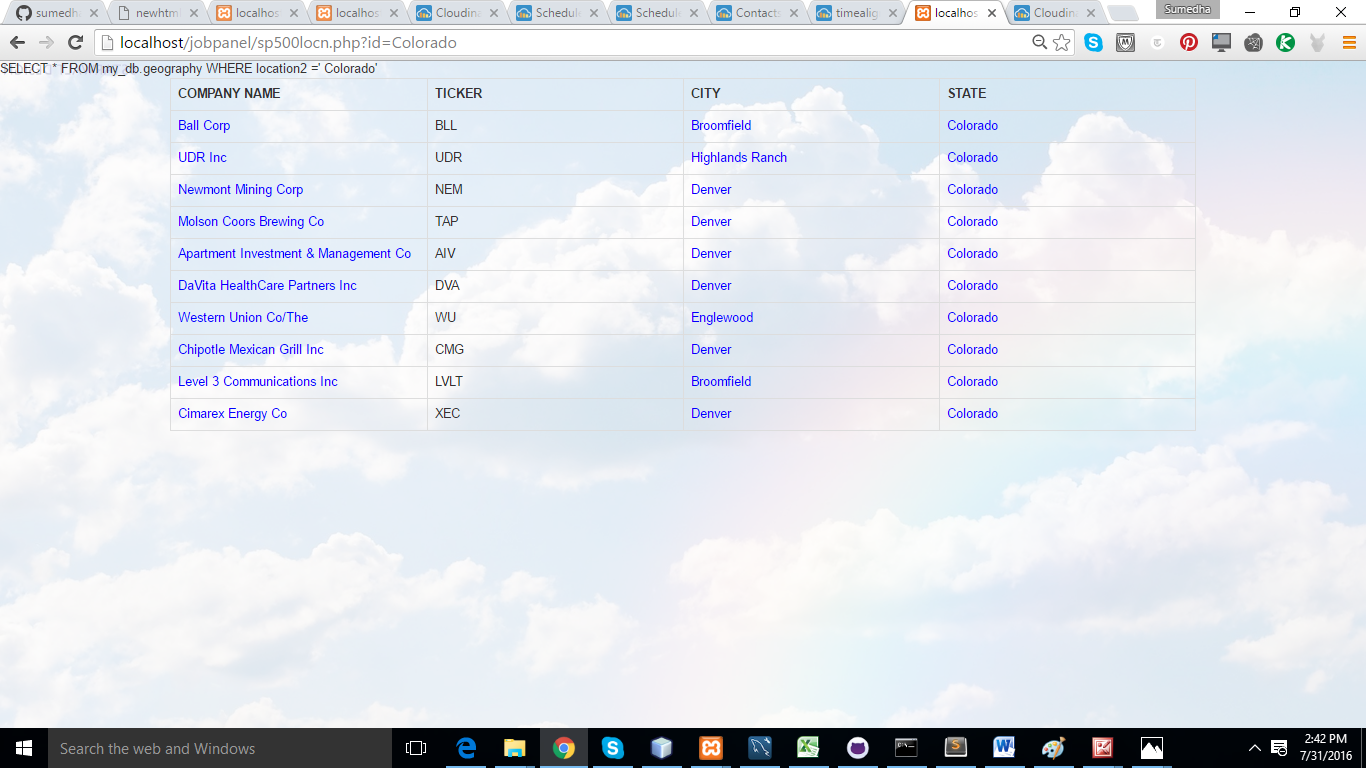Go back using the browser back arrow
This screenshot has height=768, width=1366.
pos(17,43)
